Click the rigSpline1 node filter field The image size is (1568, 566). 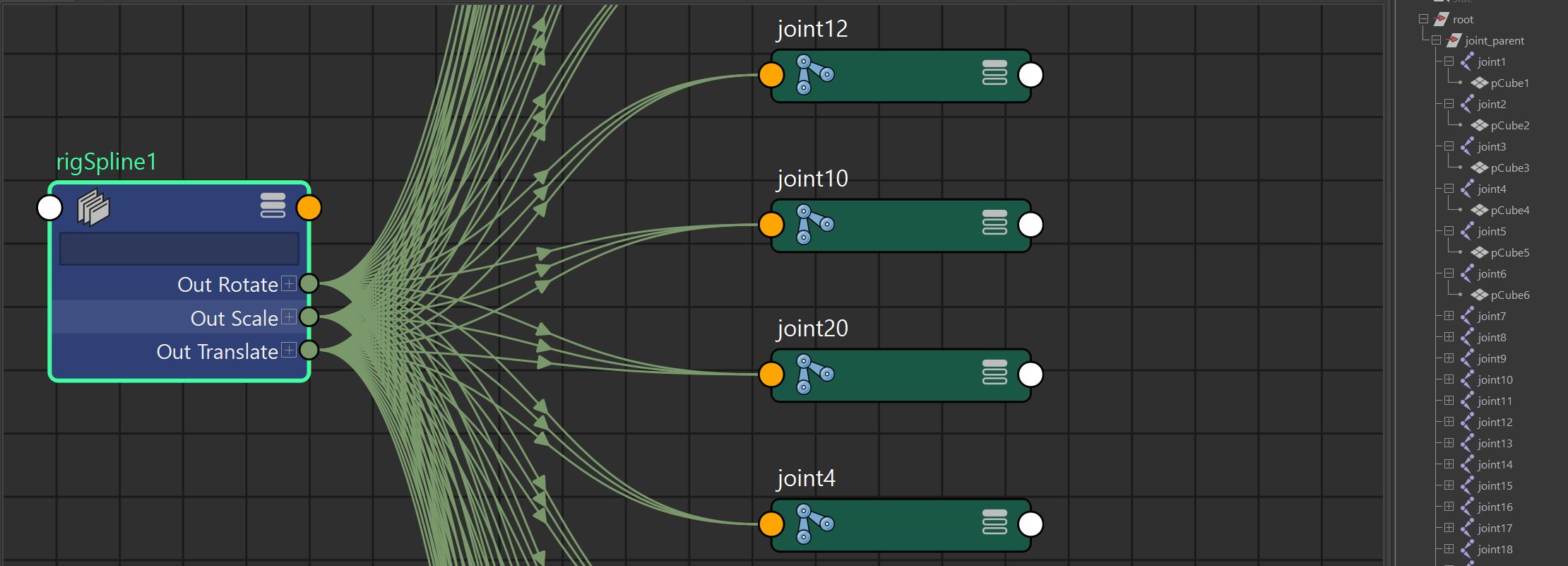179,249
